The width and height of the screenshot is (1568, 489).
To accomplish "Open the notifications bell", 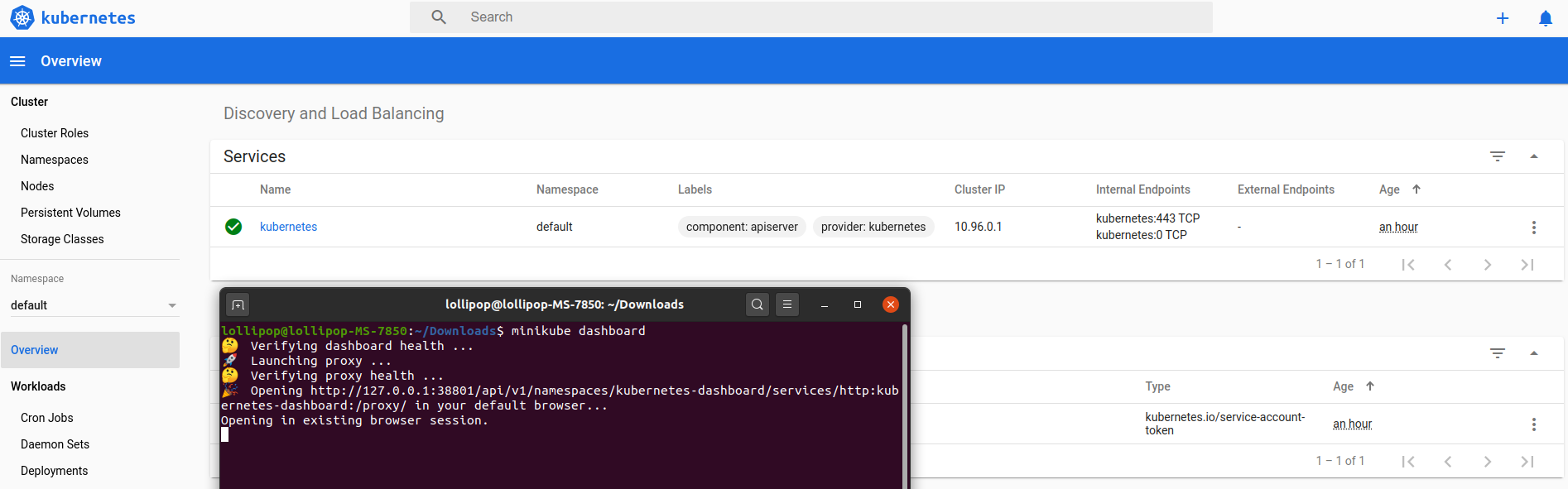I will tap(1545, 18).
